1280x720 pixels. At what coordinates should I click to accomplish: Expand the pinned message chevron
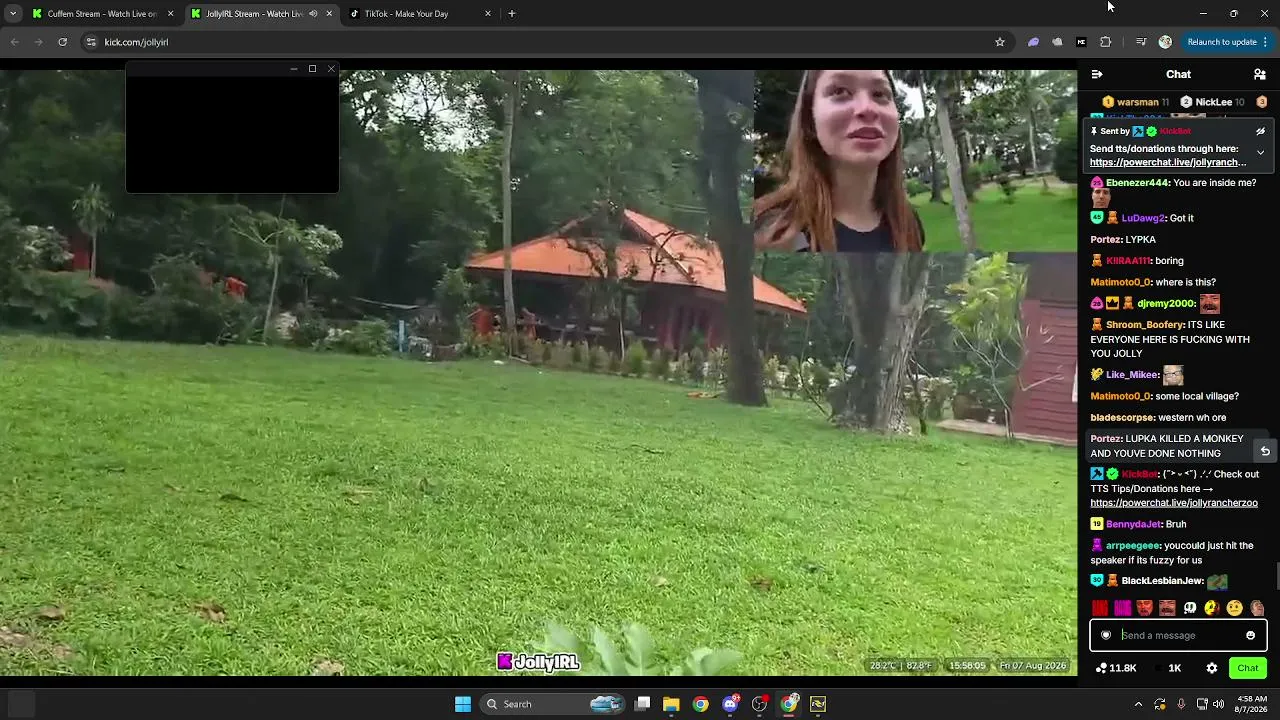(x=1260, y=153)
